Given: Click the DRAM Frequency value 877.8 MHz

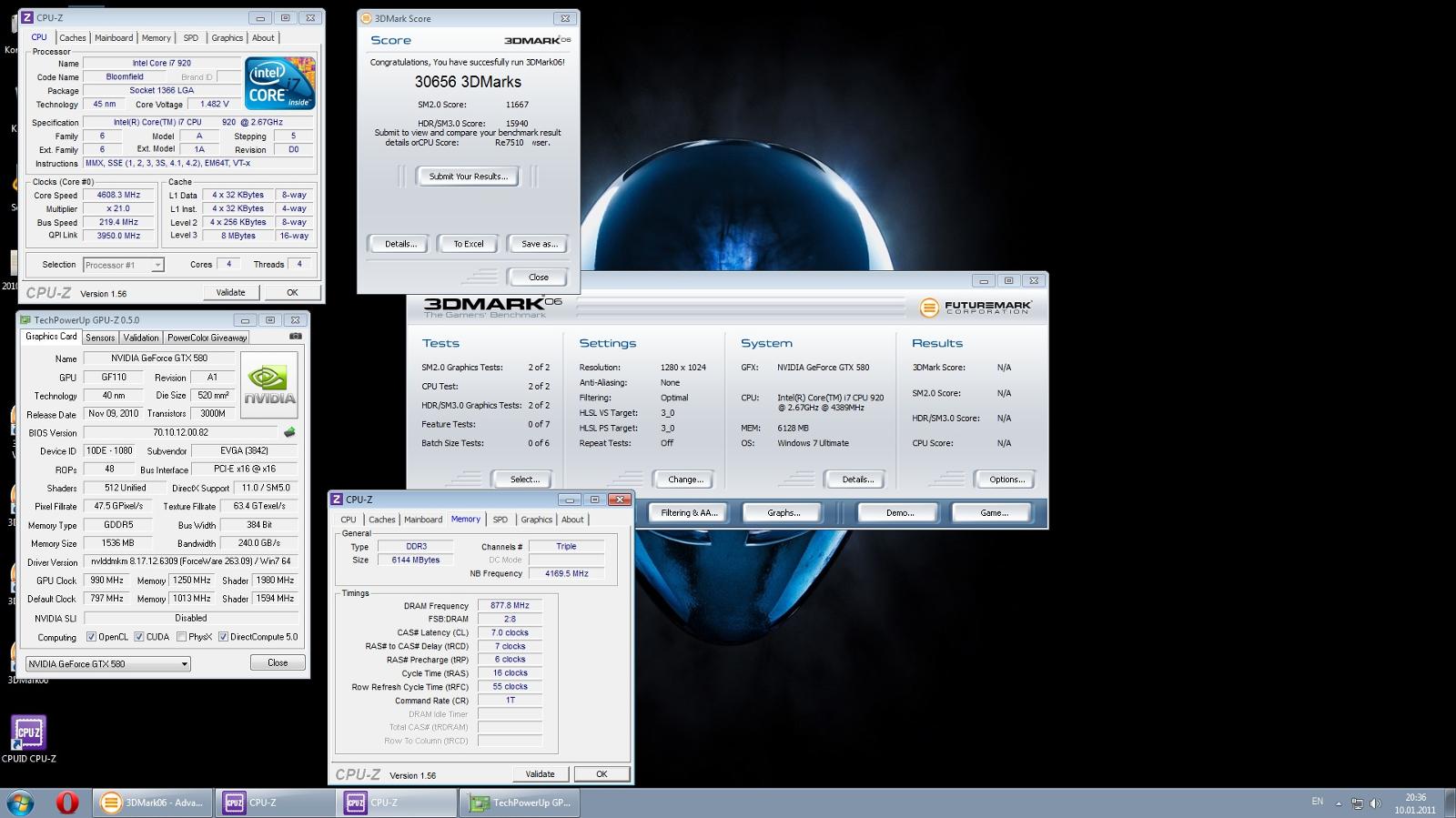Looking at the screenshot, I should [x=510, y=605].
